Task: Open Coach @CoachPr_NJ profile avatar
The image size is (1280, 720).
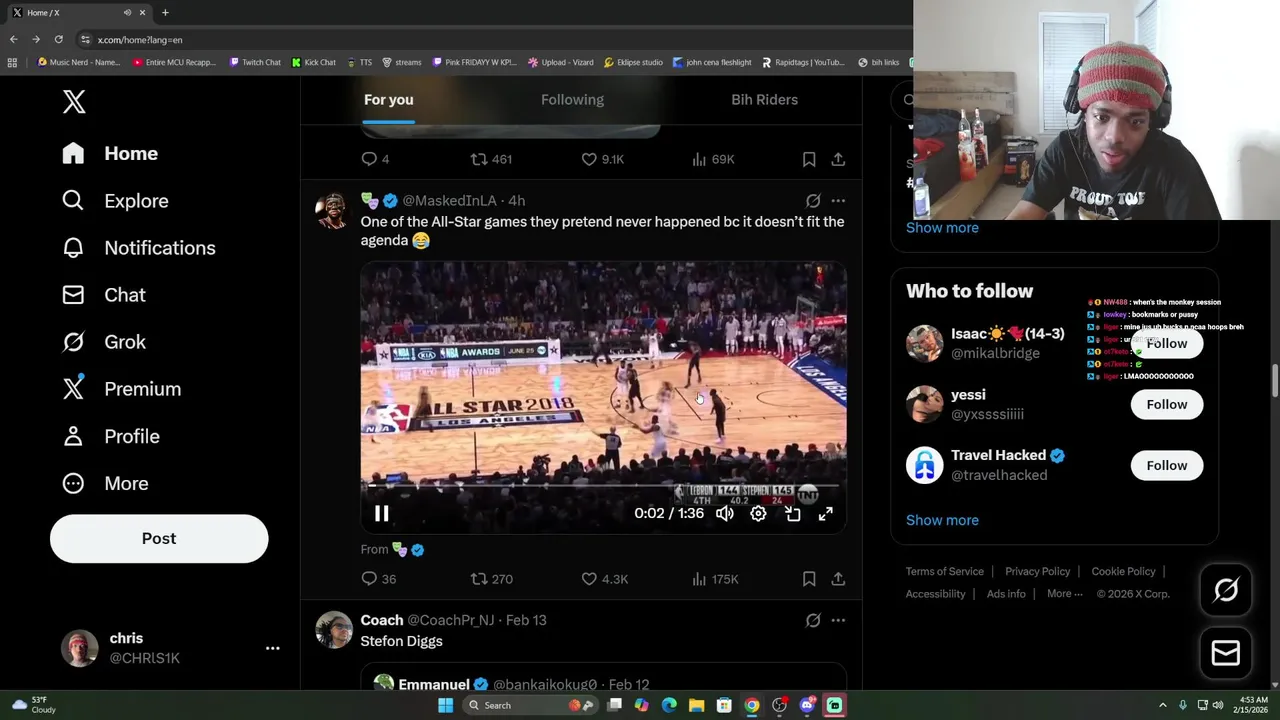Action: (x=333, y=630)
